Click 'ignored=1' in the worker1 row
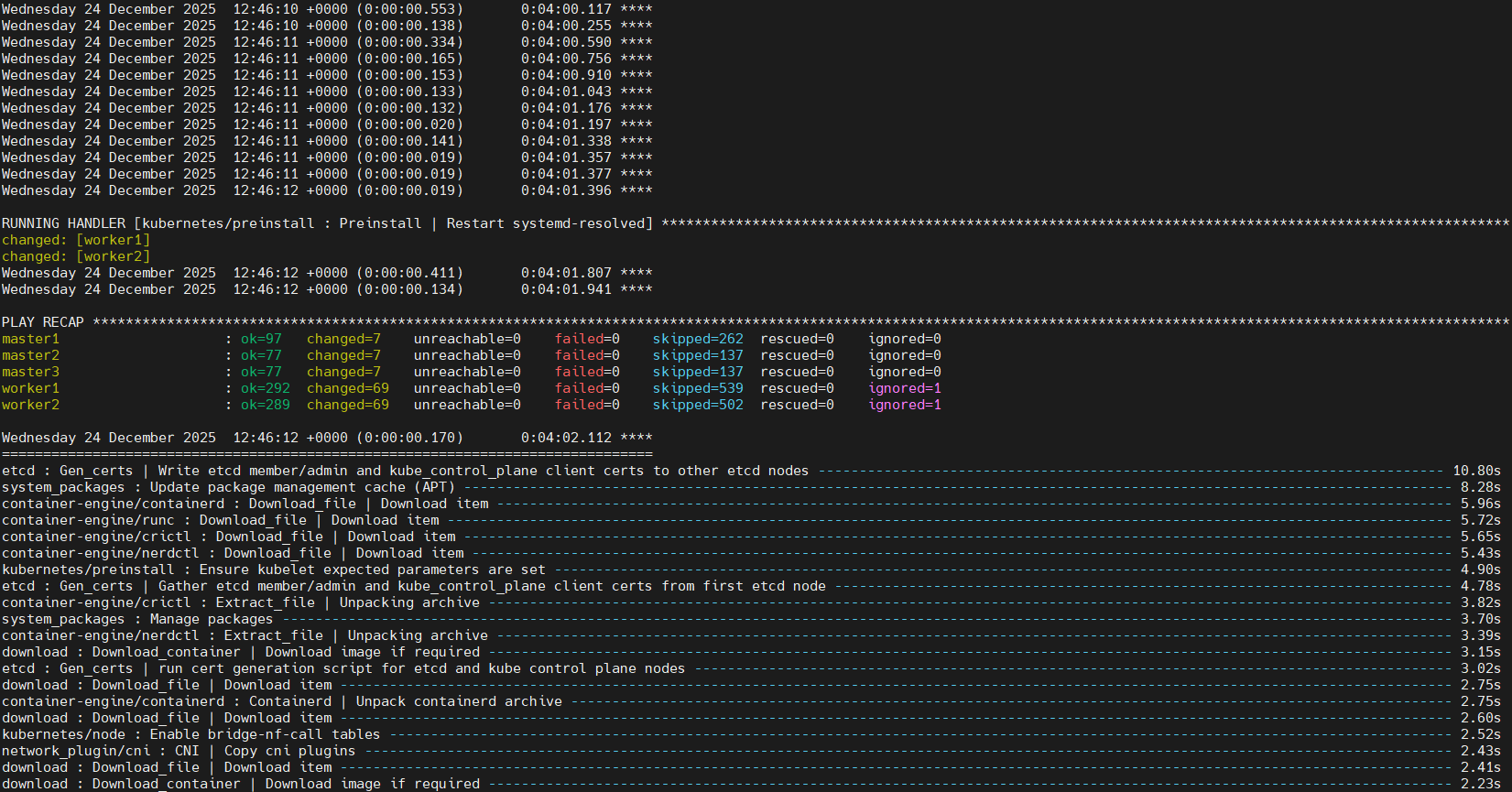 pyautogui.click(x=905, y=388)
